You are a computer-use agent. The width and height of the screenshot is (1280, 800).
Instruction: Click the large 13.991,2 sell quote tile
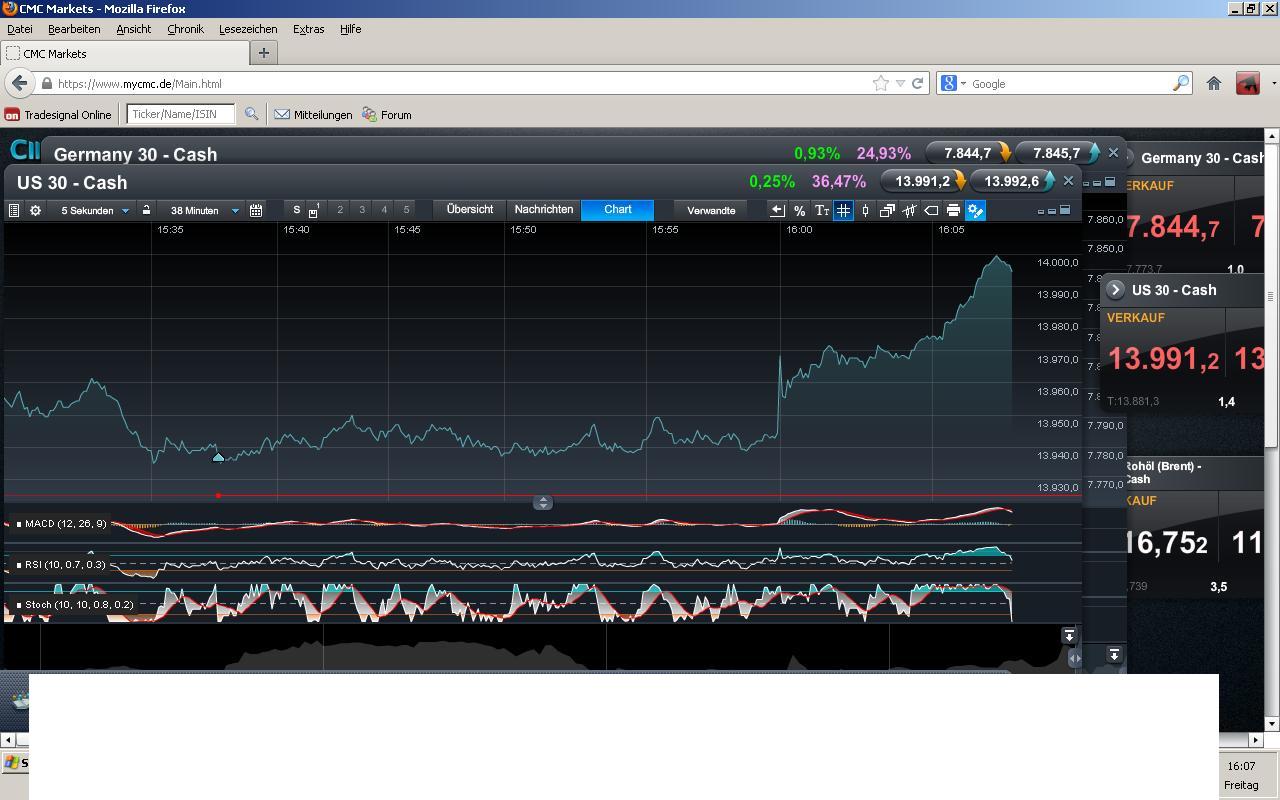[x=1163, y=358]
